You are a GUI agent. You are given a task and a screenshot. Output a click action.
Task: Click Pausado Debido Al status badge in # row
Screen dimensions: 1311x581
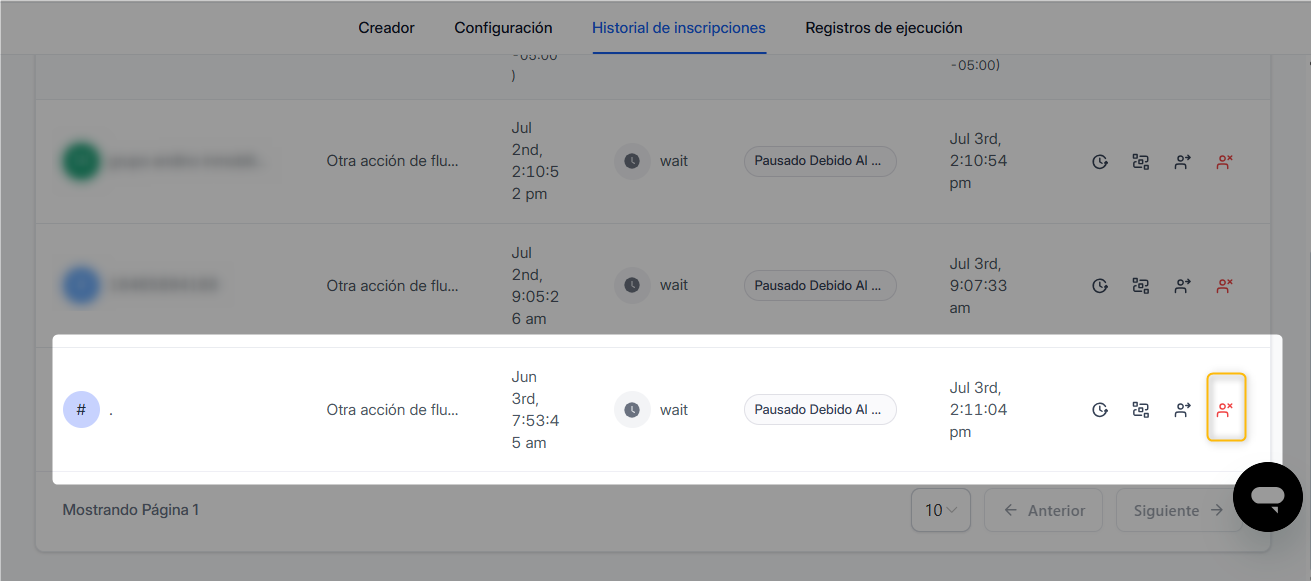click(x=819, y=409)
